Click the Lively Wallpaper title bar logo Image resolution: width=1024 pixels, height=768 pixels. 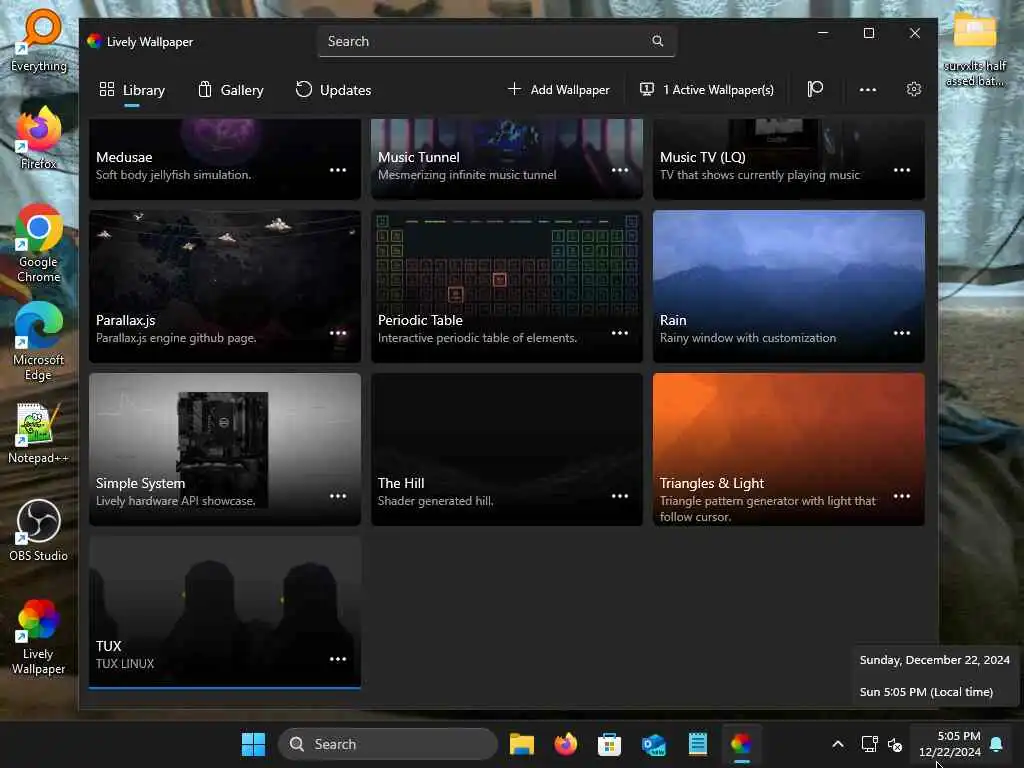[95, 41]
